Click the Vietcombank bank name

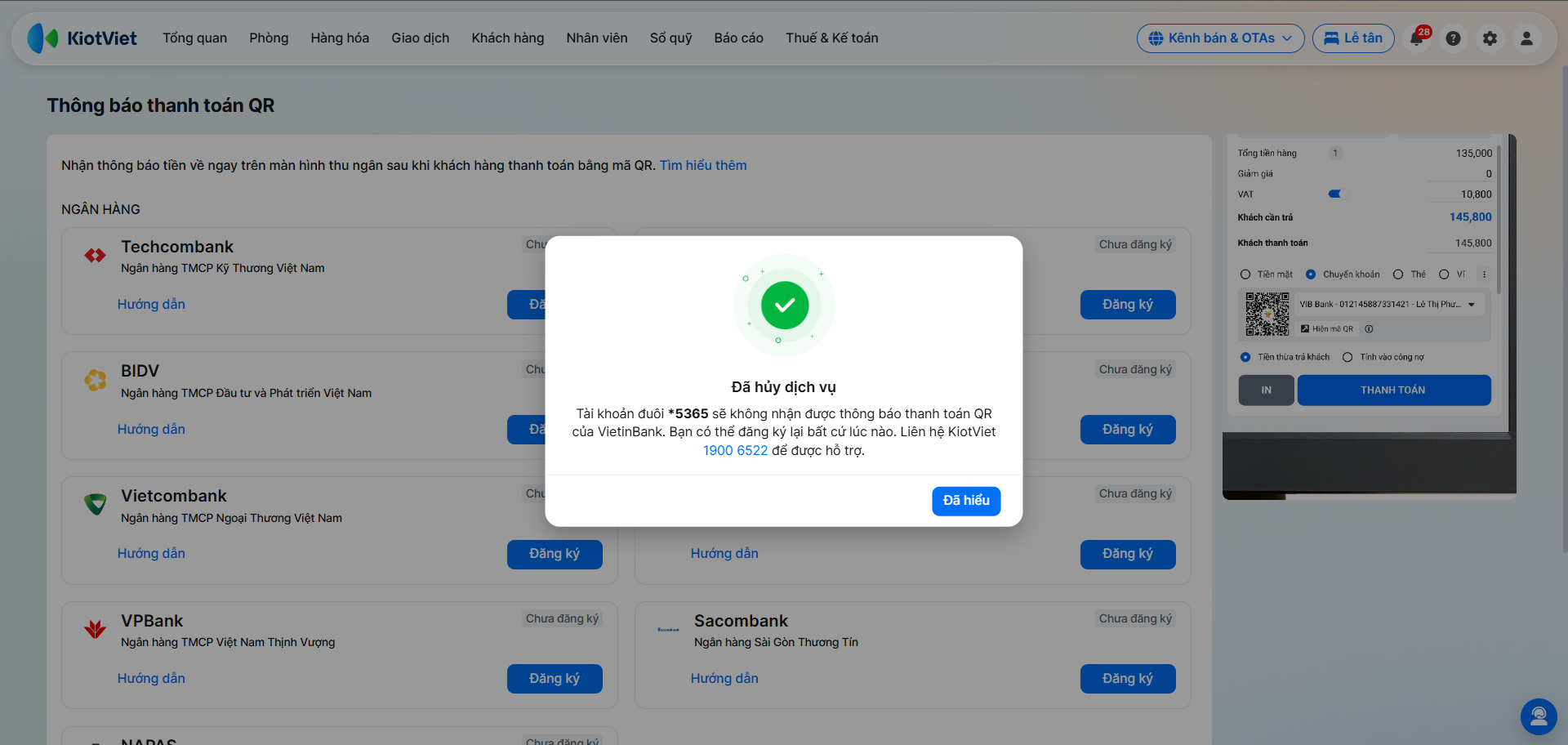coord(174,497)
